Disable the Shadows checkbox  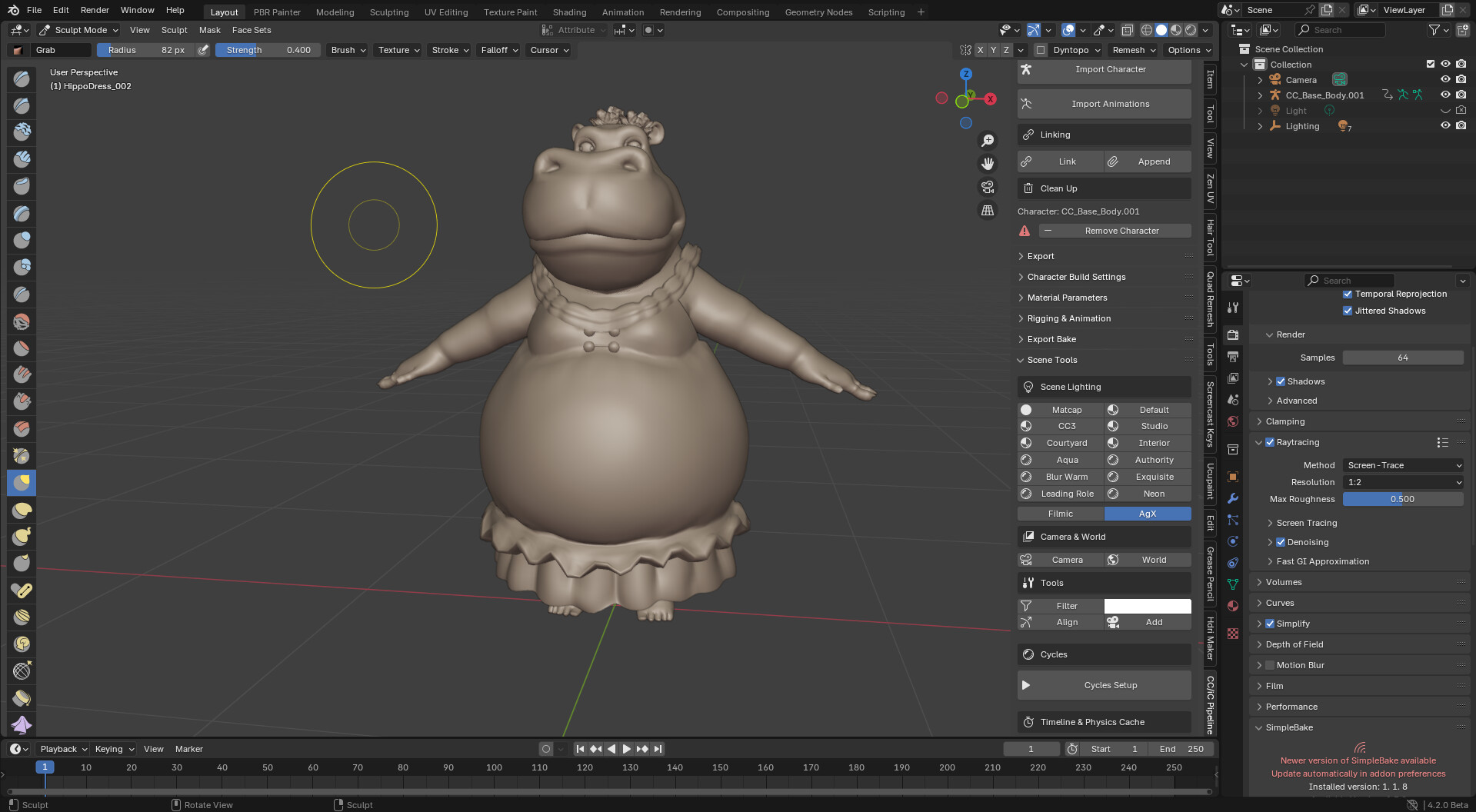[1281, 381]
